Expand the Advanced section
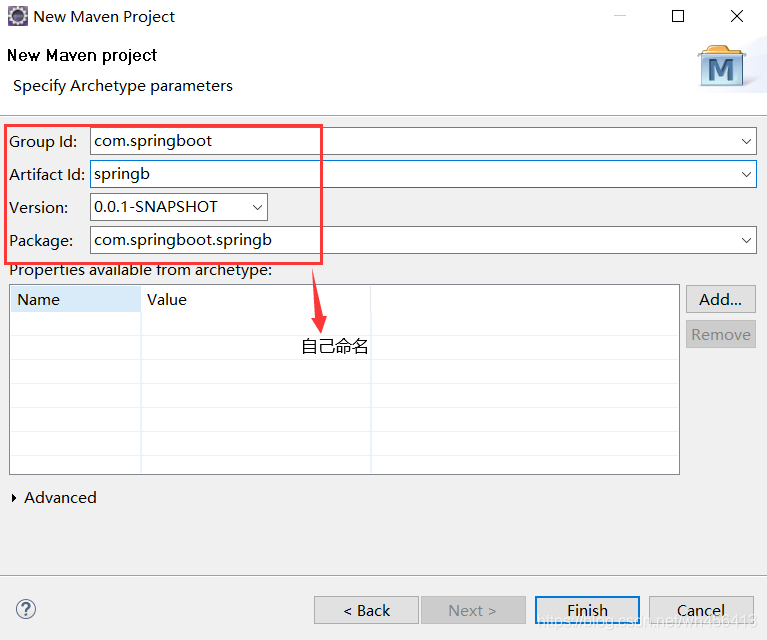This screenshot has height=640, width=767. click(14, 498)
